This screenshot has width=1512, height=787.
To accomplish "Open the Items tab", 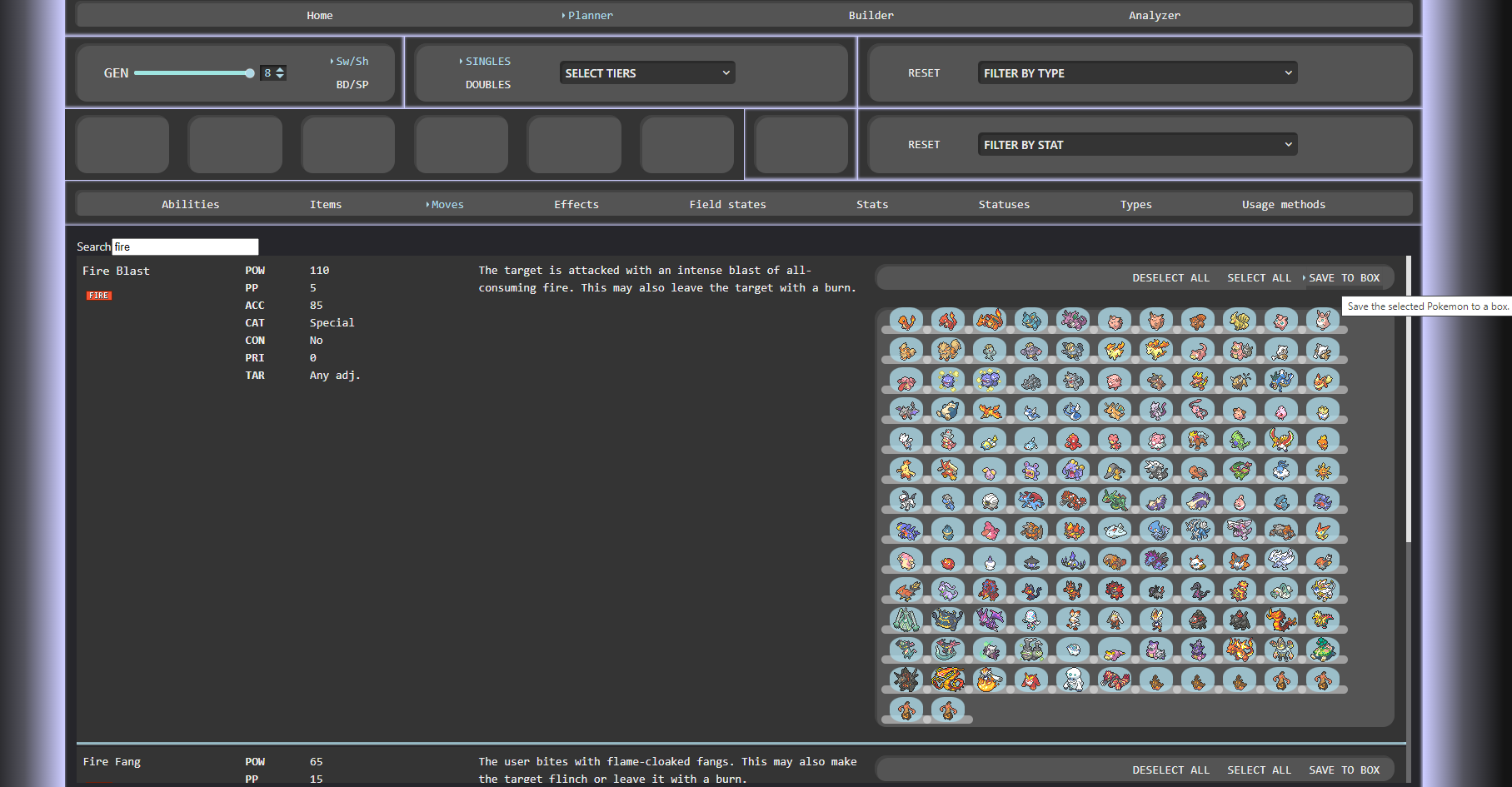I will (x=326, y=204).
